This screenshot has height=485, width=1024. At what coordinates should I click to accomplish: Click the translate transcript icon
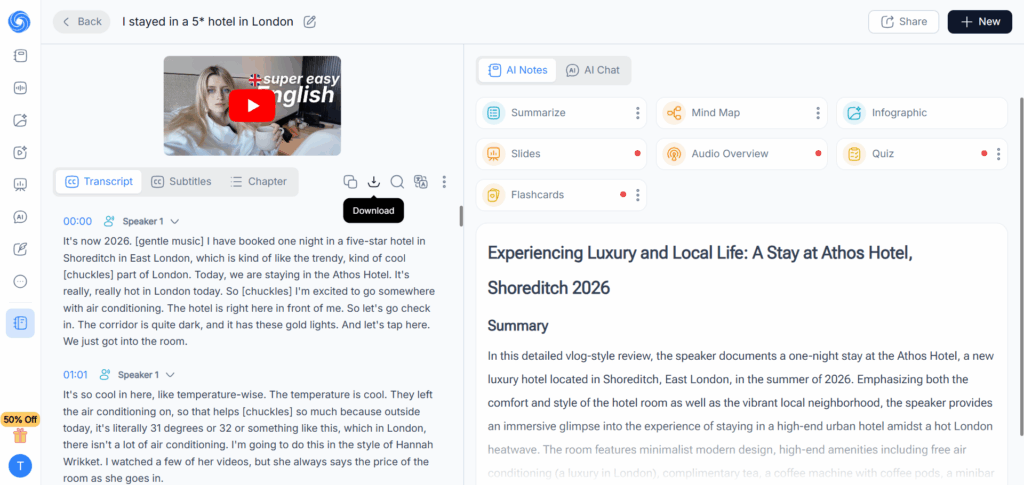[x=421, y=181]
